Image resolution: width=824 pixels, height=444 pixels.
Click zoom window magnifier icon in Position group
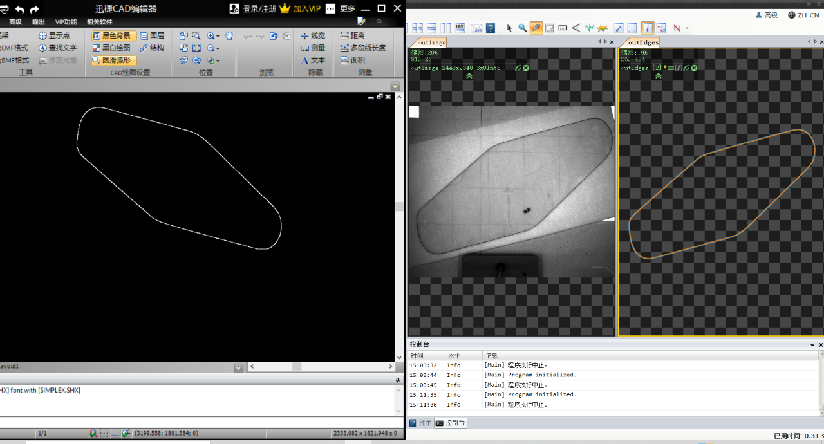pos(196,36)
